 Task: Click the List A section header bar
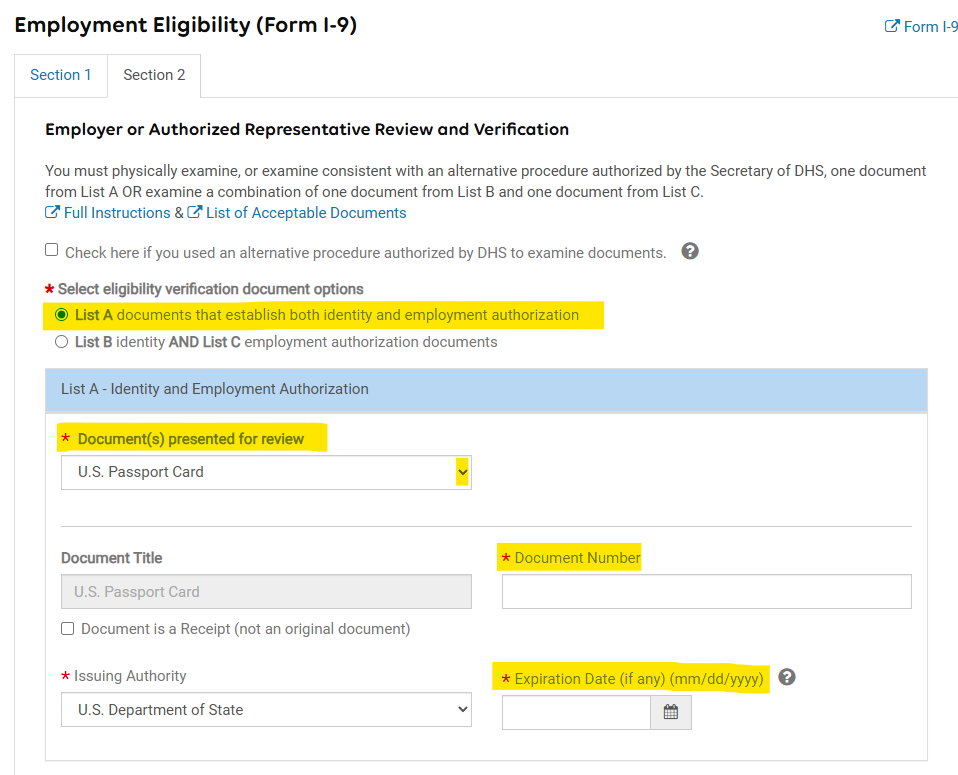pyautogui.click(x=486, y=389)
